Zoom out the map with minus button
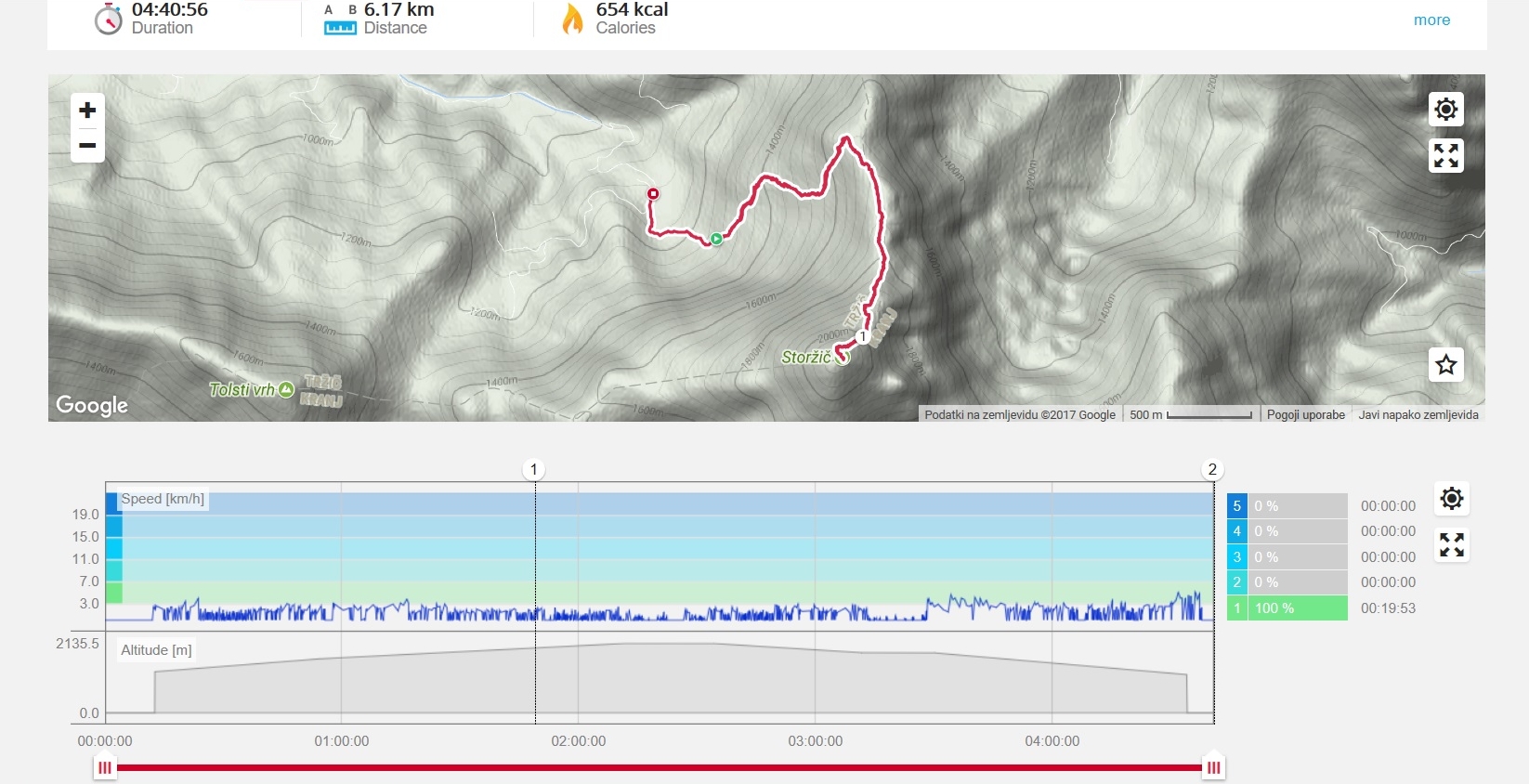 point(87,146)
